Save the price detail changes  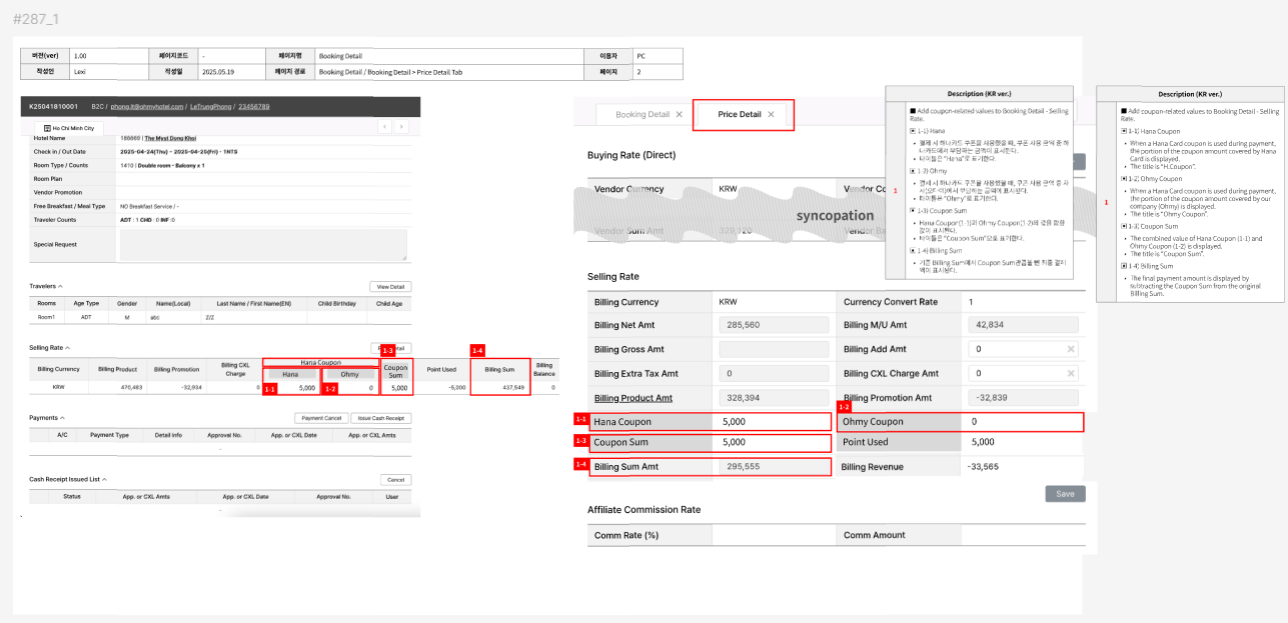(1065, 494)
